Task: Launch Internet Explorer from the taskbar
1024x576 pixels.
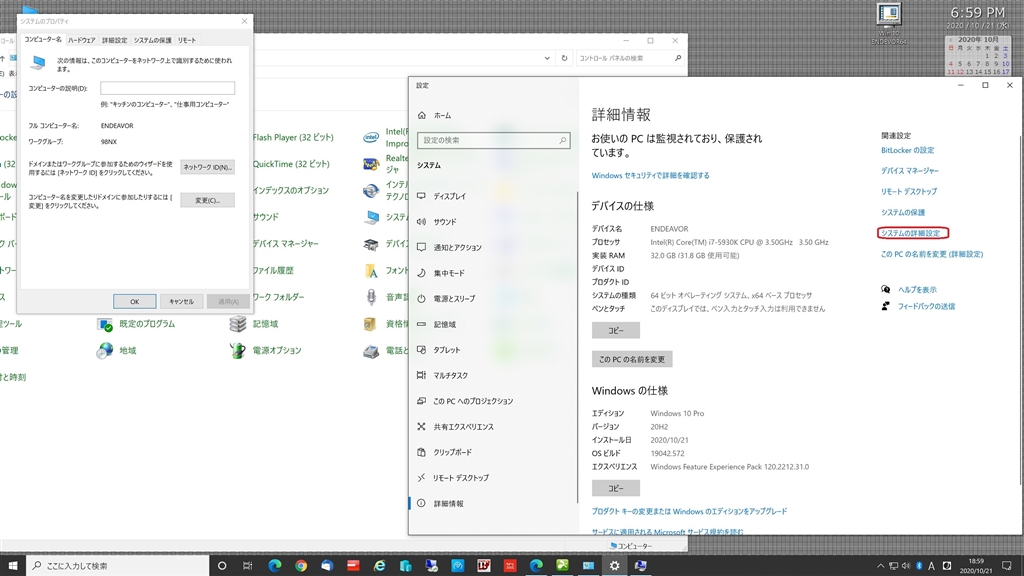Action: click(379, 566)
